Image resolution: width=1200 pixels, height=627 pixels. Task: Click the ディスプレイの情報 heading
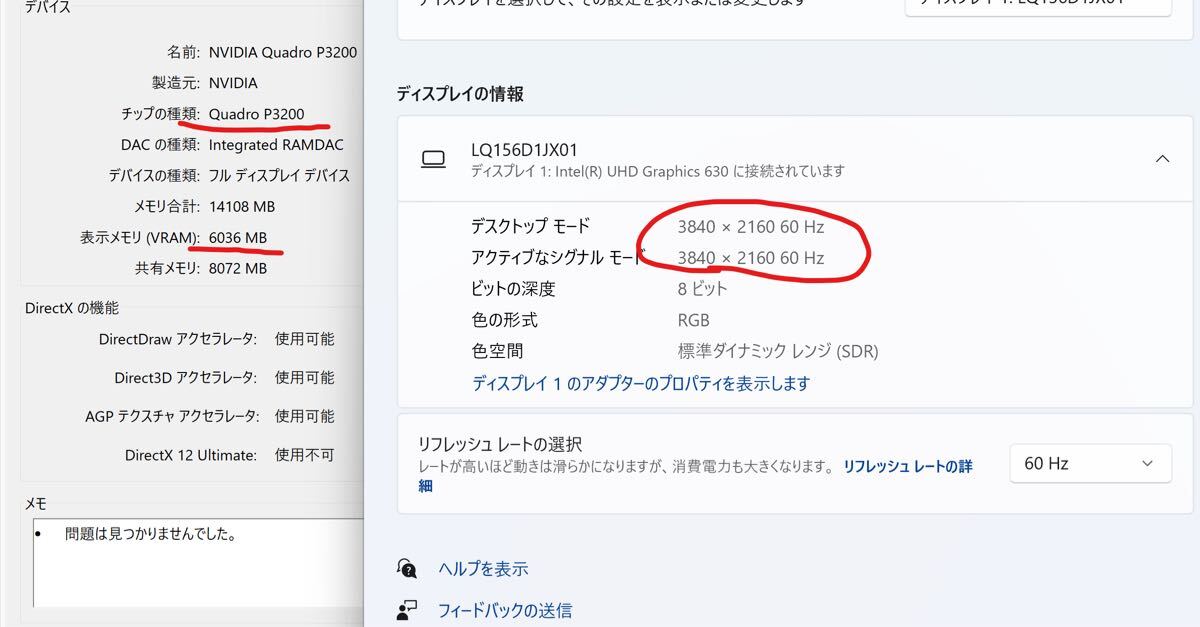click(x=460, y=94)
